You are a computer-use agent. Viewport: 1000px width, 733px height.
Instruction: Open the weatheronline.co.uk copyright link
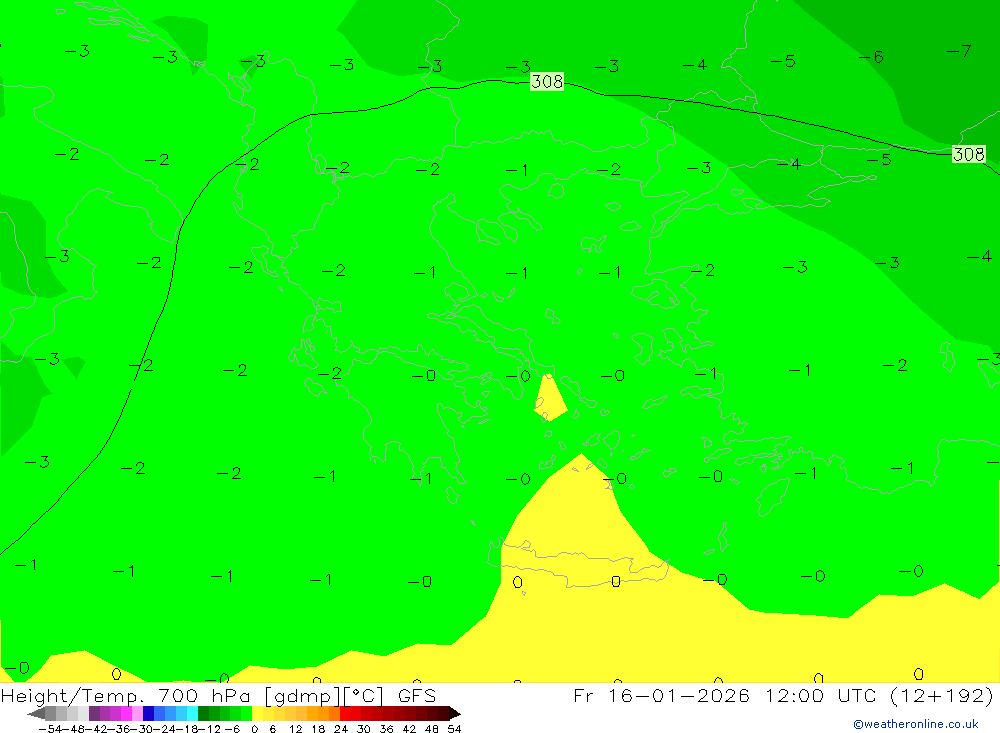(x=916, y=724)
